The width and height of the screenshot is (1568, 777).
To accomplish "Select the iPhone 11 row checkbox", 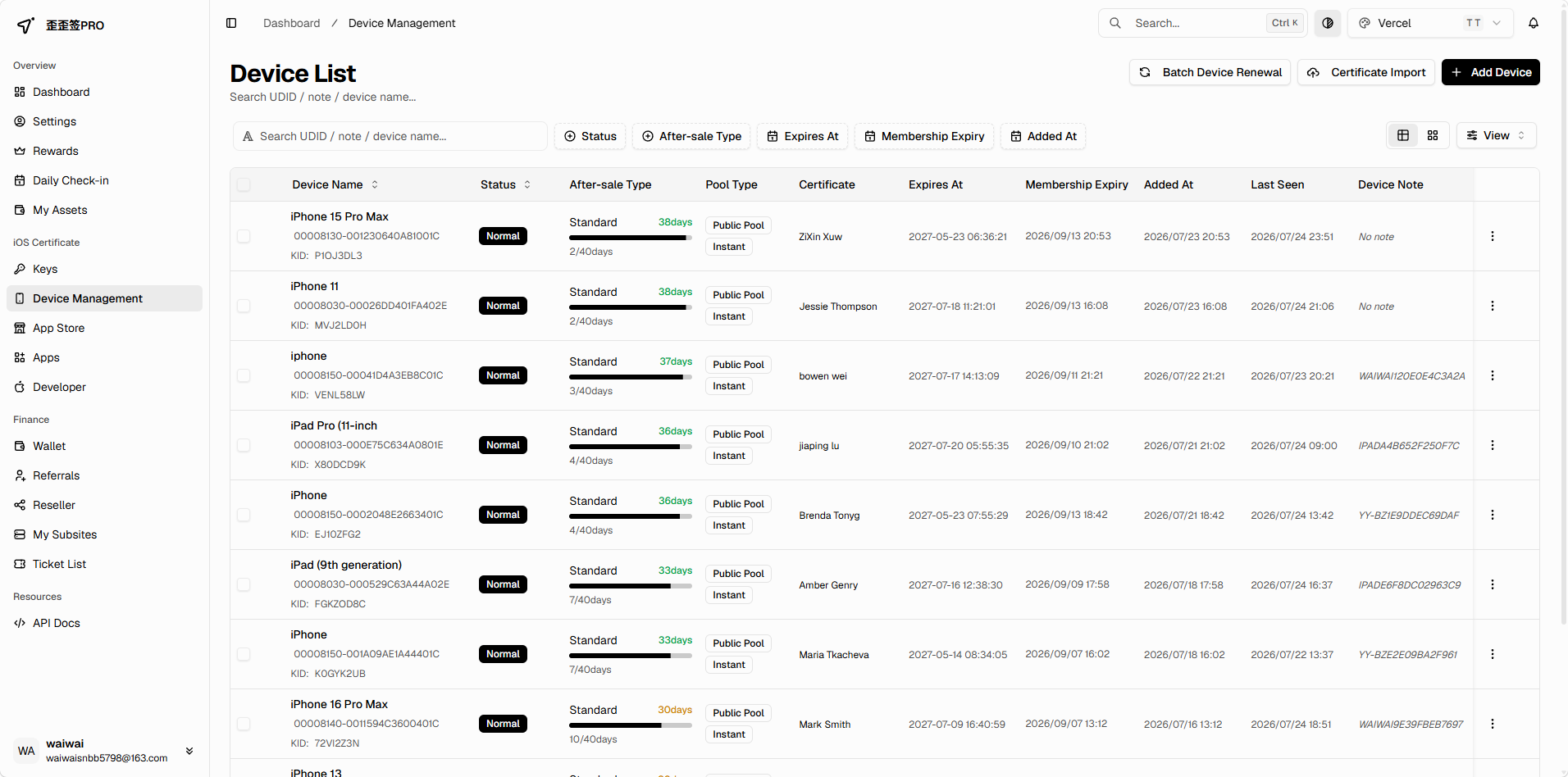I will click(244, 306).
